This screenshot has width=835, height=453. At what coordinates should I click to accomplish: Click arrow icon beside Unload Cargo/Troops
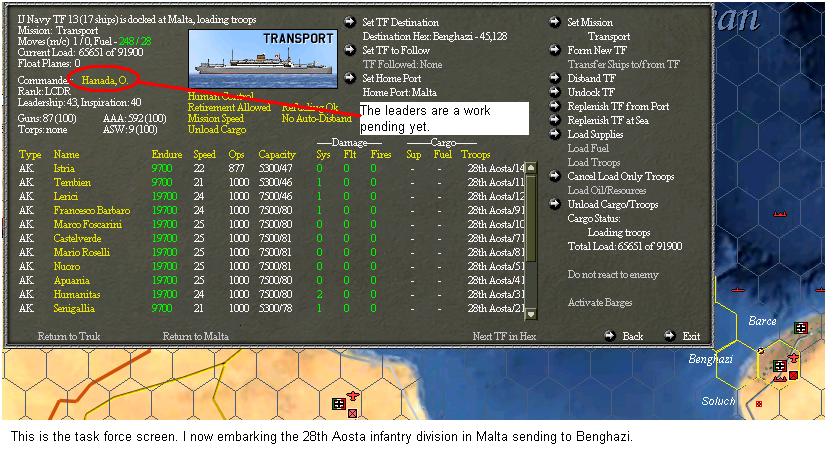coord(555,204)
